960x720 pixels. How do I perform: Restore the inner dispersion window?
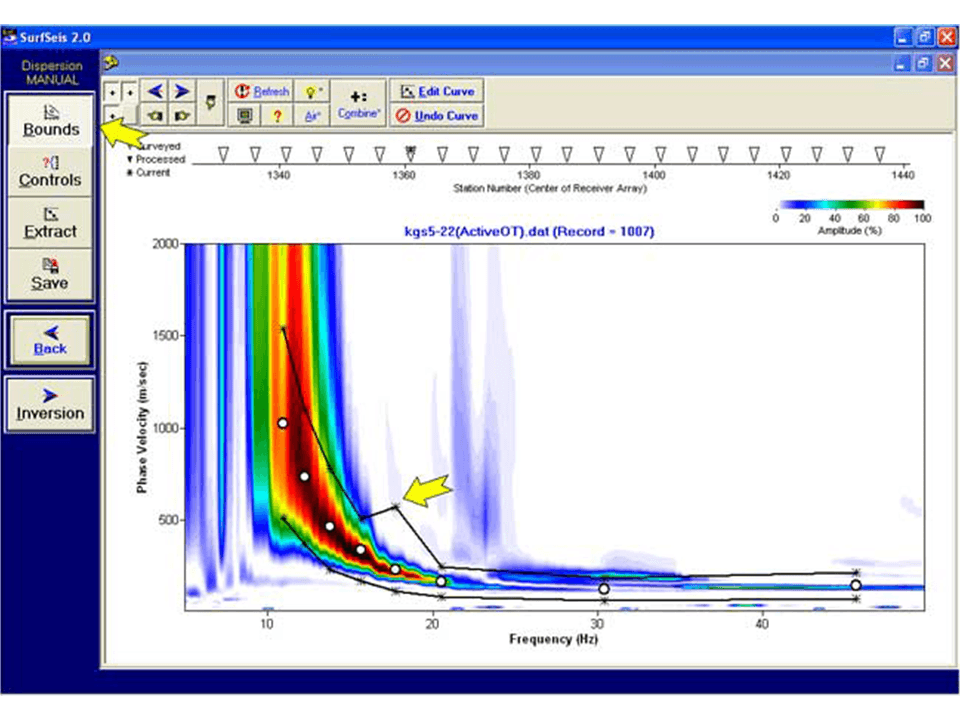(923, 63)
